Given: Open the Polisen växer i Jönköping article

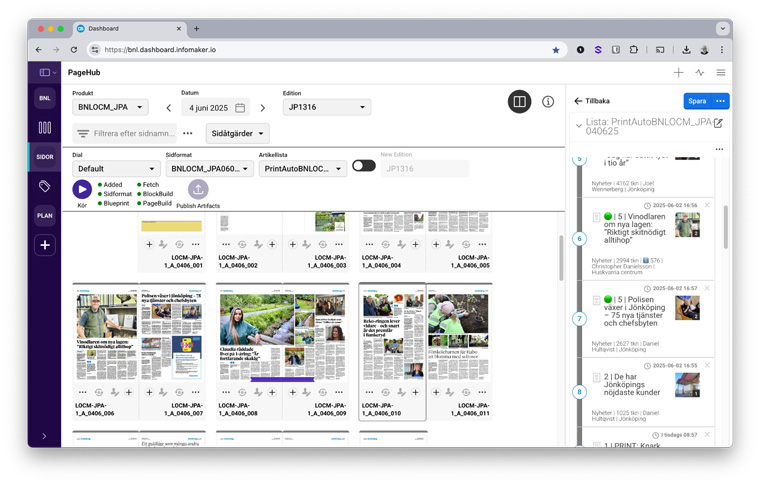Looking at the screenshot, I should pos(634,312).
